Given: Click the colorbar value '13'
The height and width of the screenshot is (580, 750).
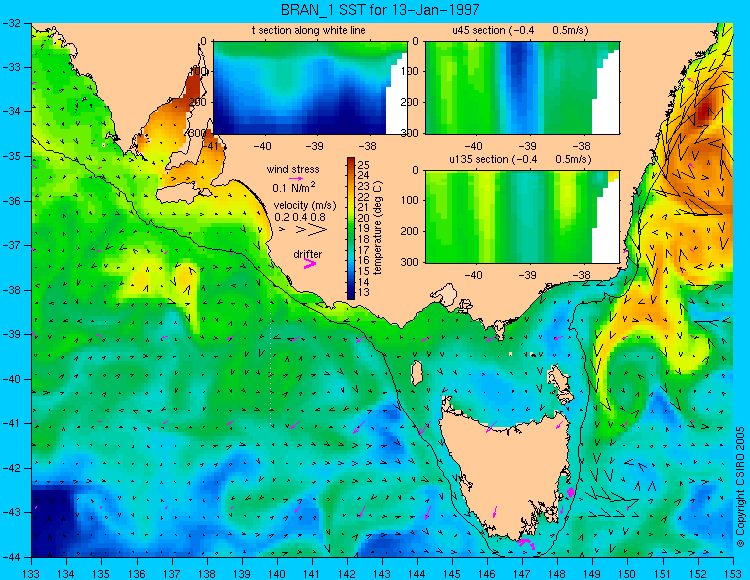Looking at the screenshot, I should 364,292.
